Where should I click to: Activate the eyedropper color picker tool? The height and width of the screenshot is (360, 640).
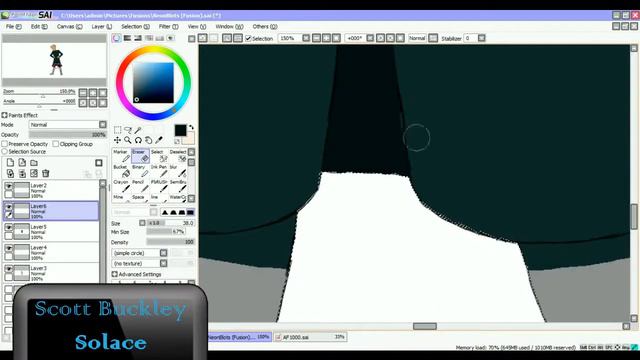[x=159, y=140]
